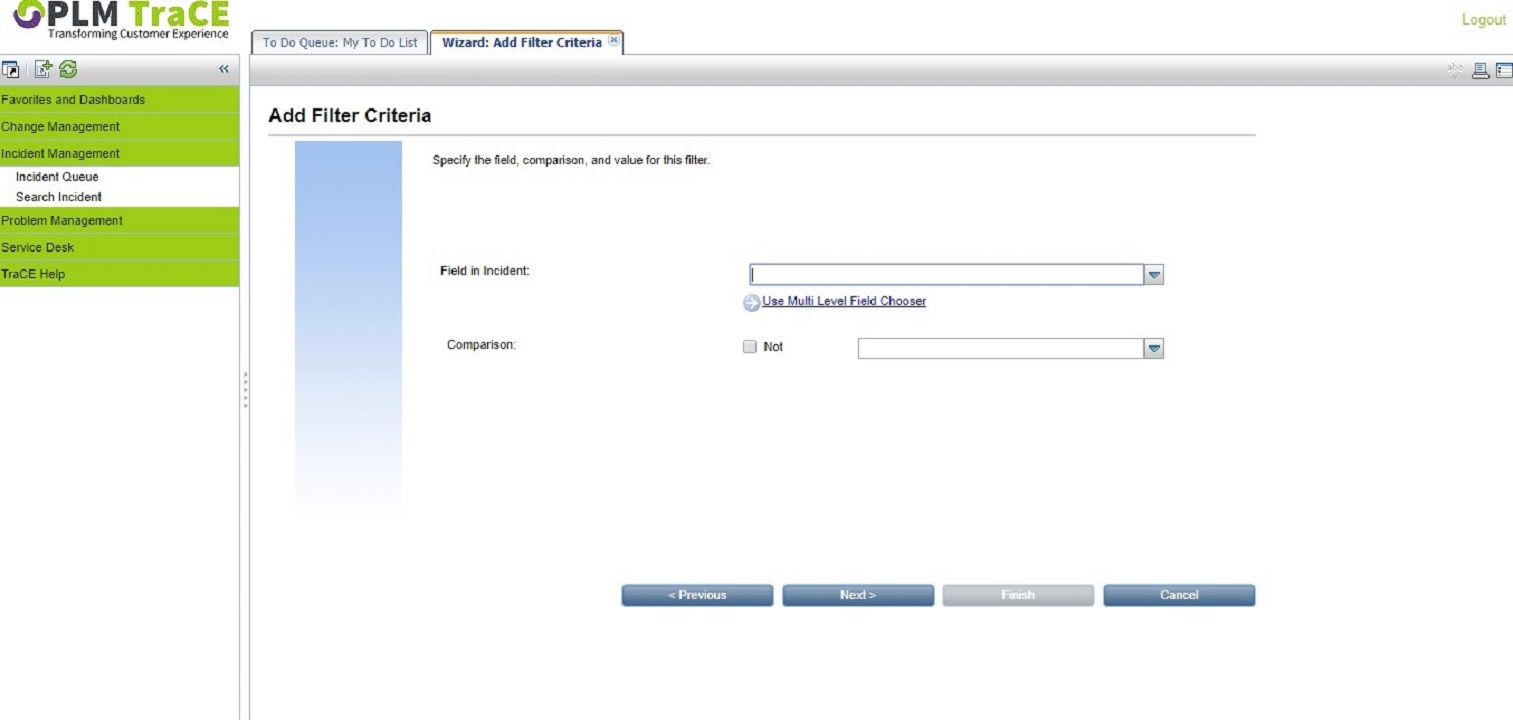
Task: Open Service Desk menu section
Action: 120,248
